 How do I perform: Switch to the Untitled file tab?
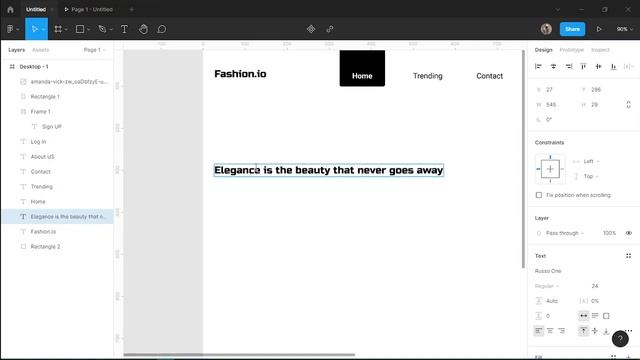(36, 9)
